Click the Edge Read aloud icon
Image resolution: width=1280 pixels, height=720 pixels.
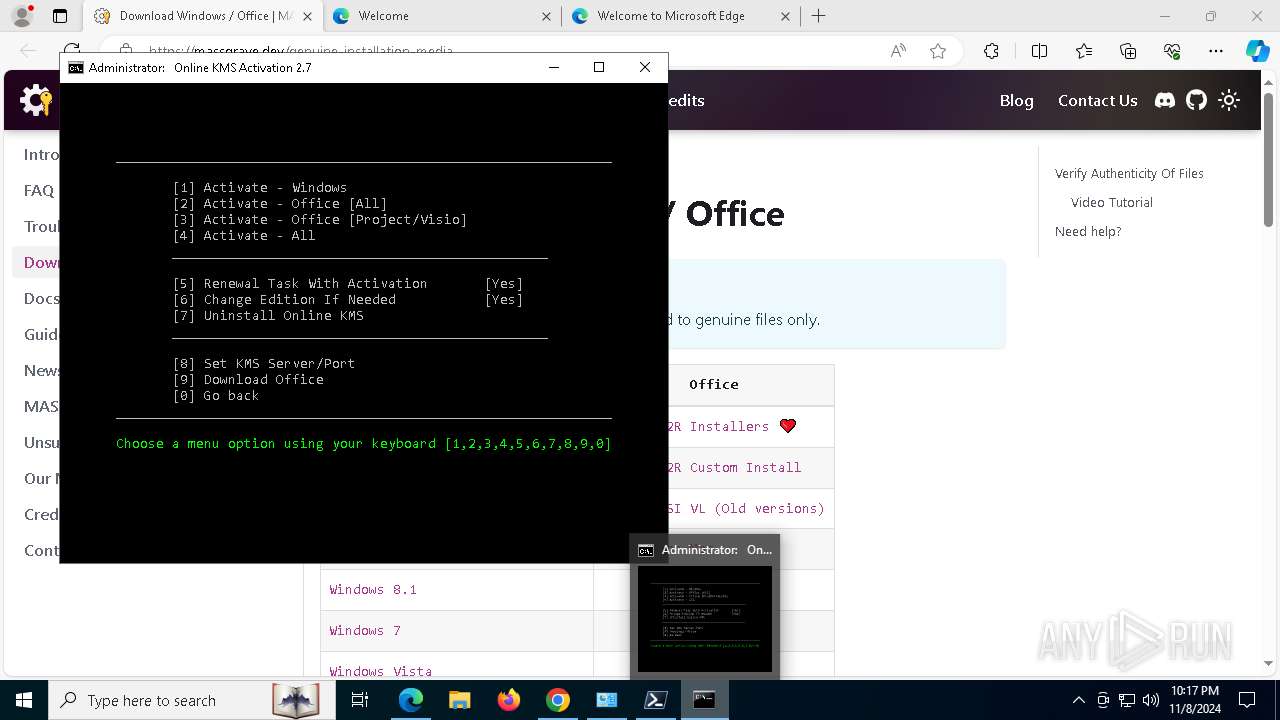(x=898, y=51)
